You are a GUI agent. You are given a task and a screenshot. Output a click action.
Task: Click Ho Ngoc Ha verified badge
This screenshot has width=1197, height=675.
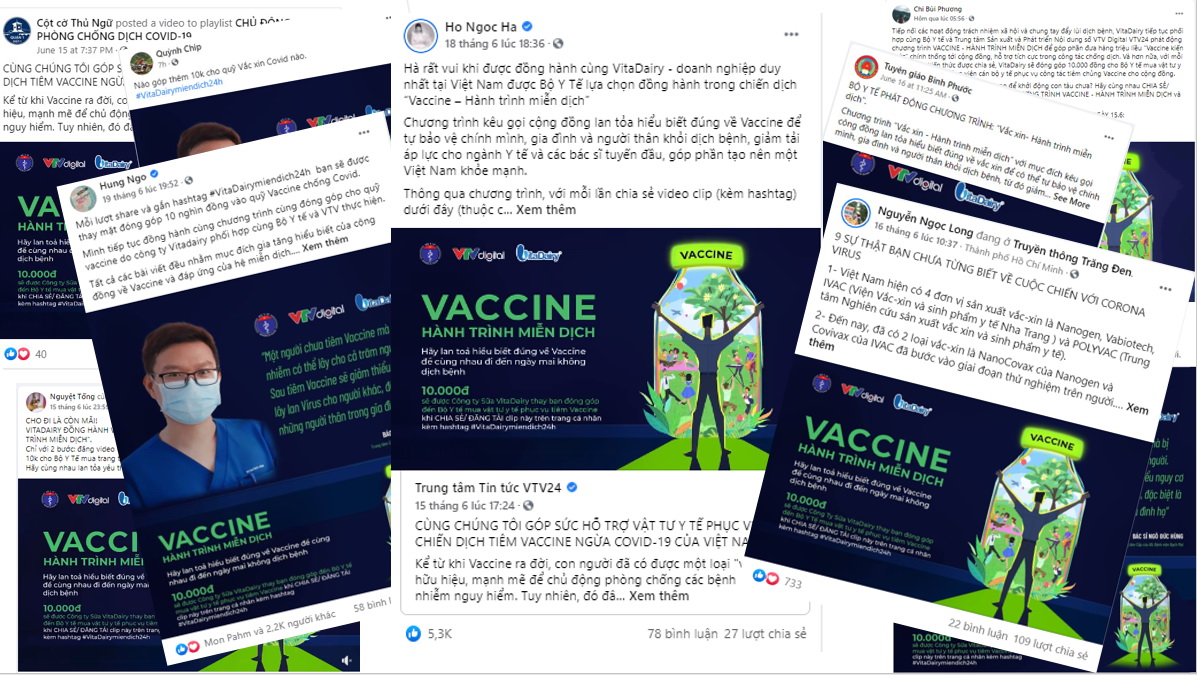[x=527, y=27]
